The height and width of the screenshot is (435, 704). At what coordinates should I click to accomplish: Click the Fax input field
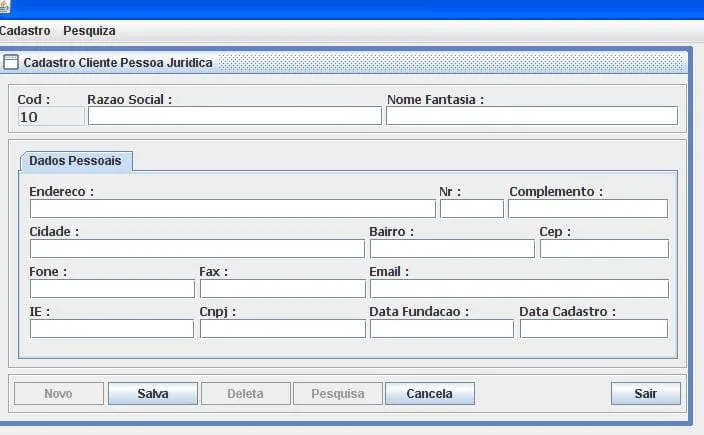(282, 289)
